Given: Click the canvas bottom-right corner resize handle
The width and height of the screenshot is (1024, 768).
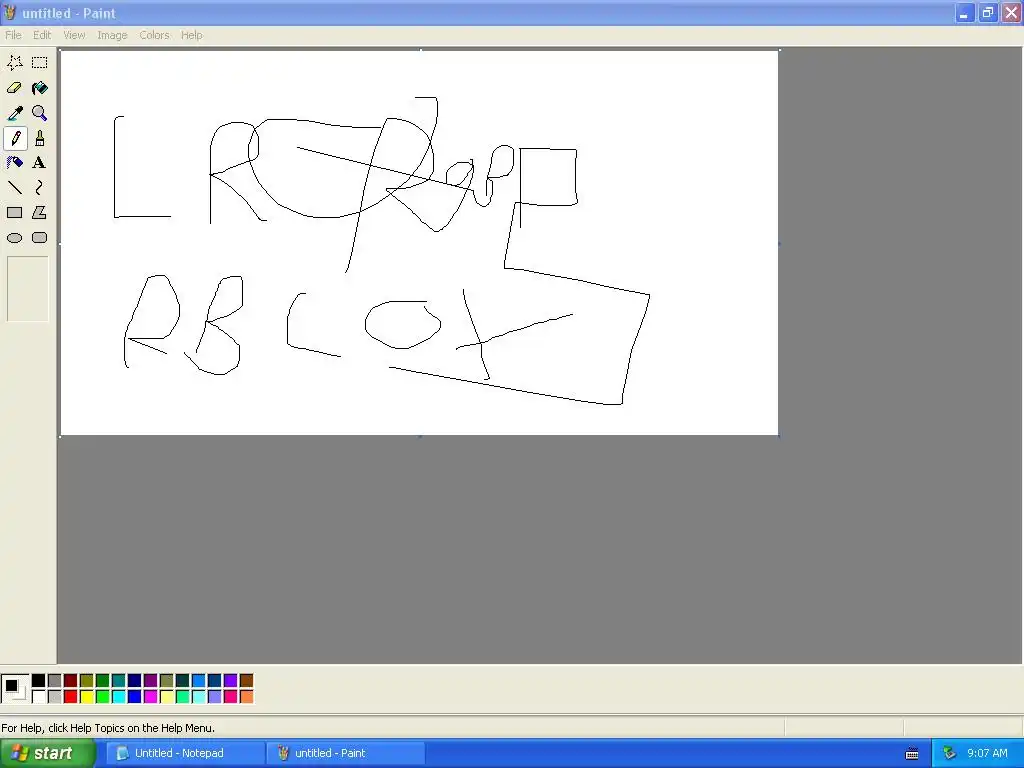Looking at the screenshot, I should (x=779, y=436).
